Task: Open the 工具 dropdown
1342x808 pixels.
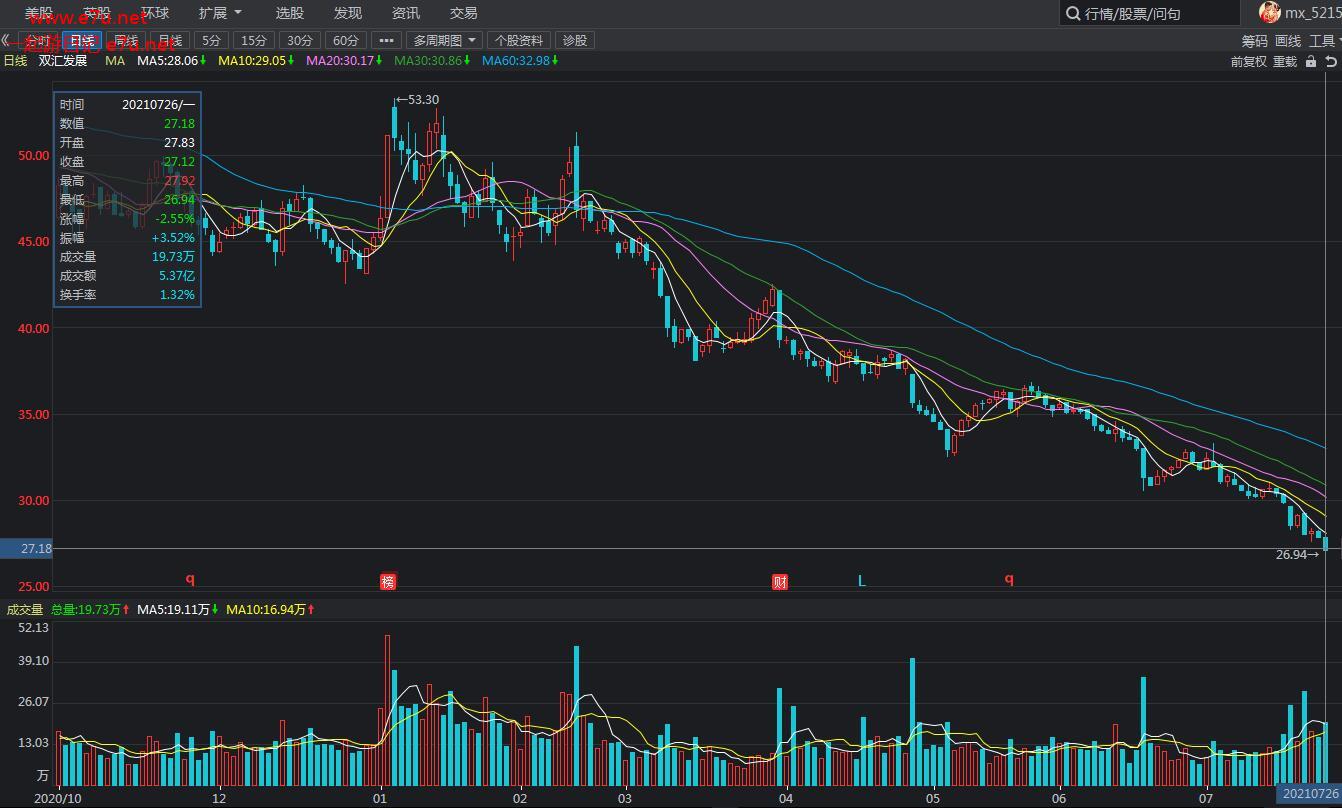Action: (x=1325, y=41)
